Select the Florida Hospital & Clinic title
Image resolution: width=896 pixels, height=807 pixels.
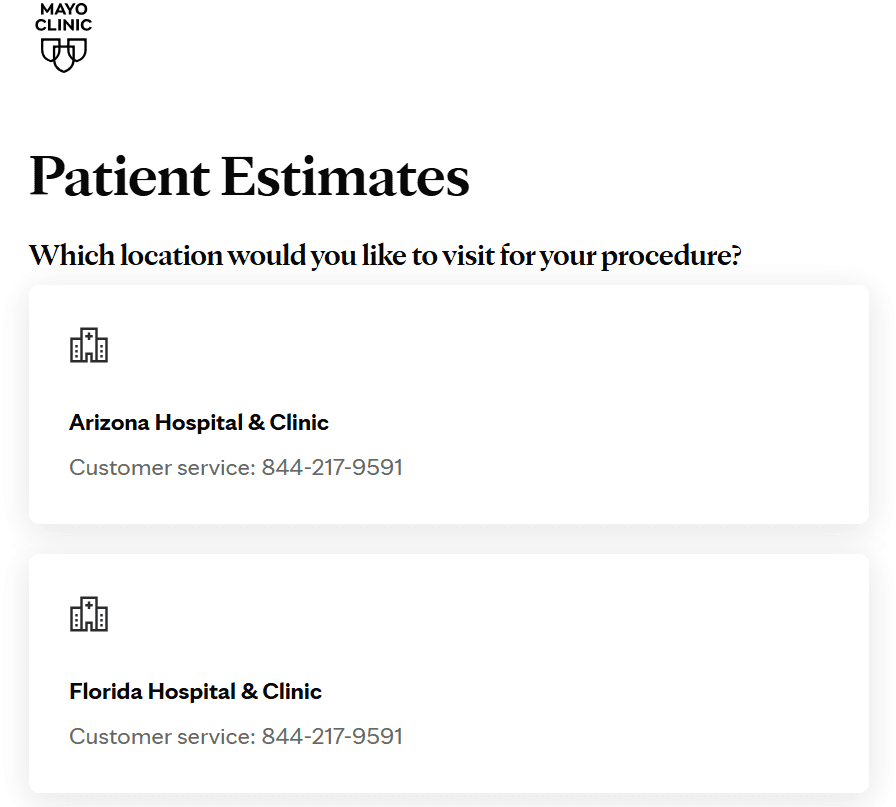point(196,692)
